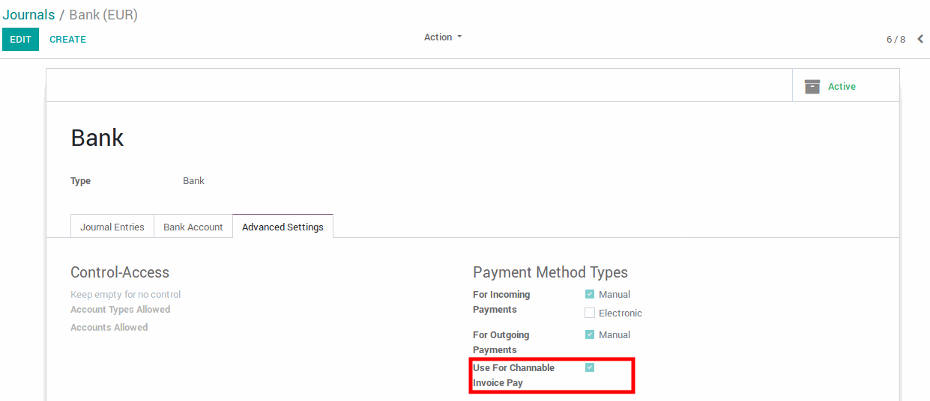Click Payment Method Types heading
The image size is (930, 401).
[550, 272]
